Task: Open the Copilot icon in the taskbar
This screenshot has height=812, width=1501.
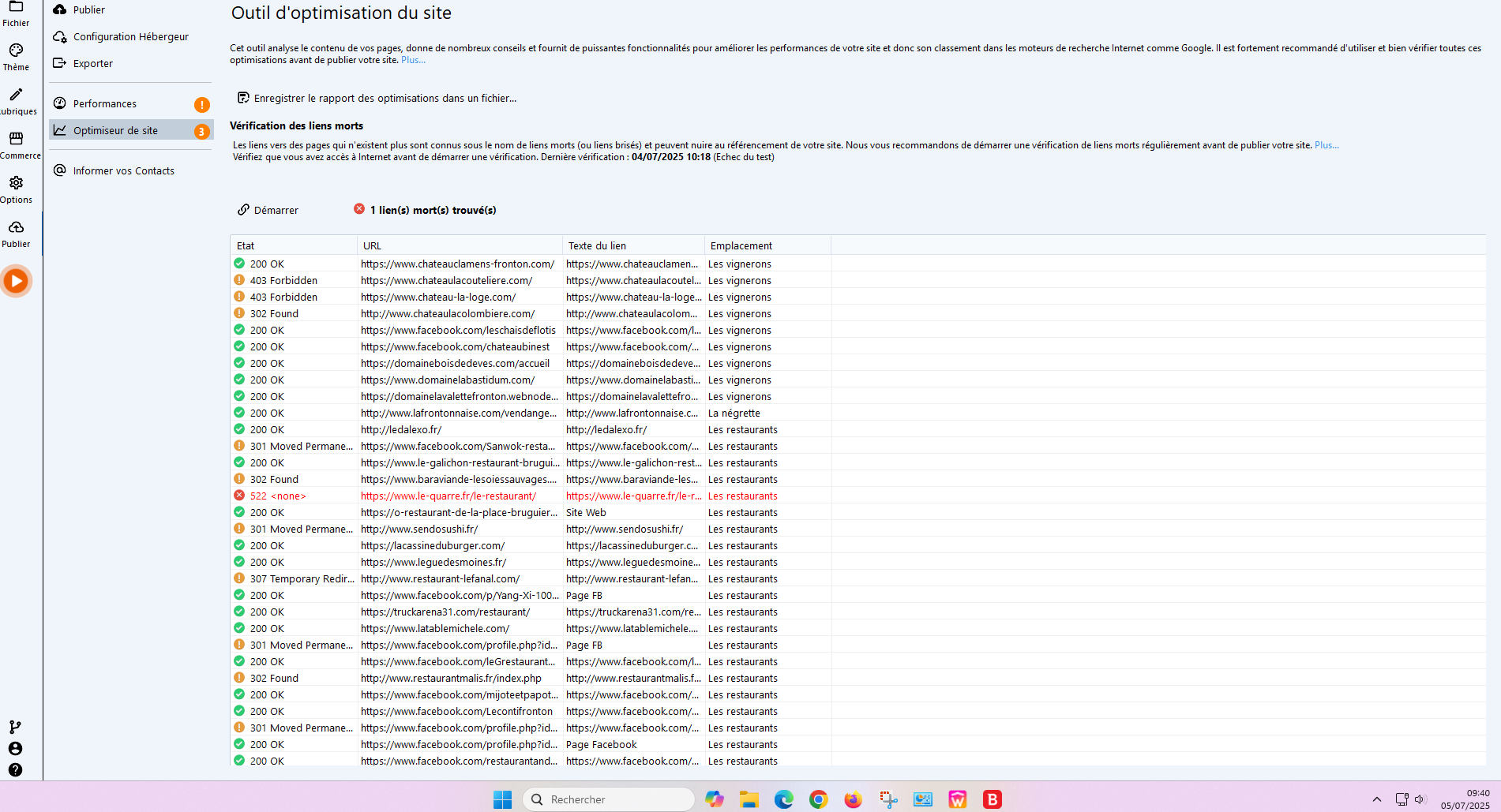Action: pos(715,799)
